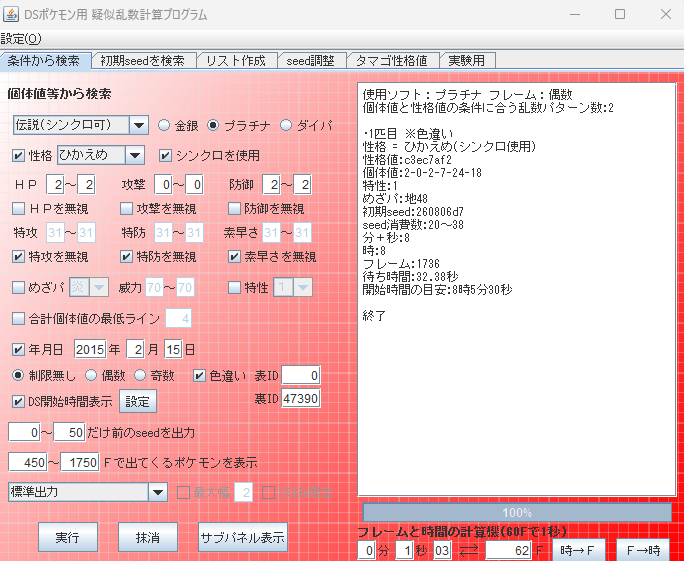Enable the 防御を無視 checkbox

coord(234,209)
